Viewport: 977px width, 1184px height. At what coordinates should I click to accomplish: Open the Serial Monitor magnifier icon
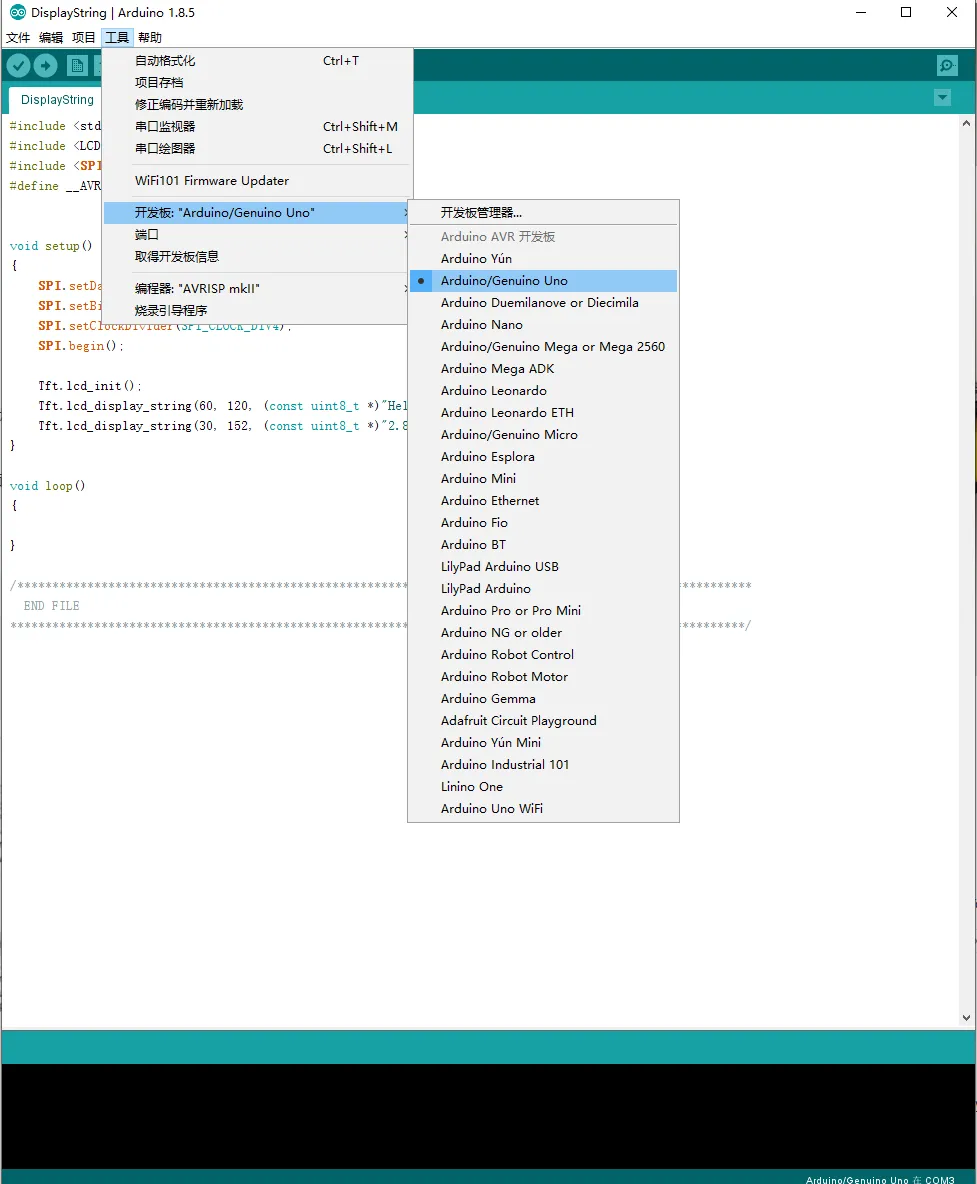947,65
